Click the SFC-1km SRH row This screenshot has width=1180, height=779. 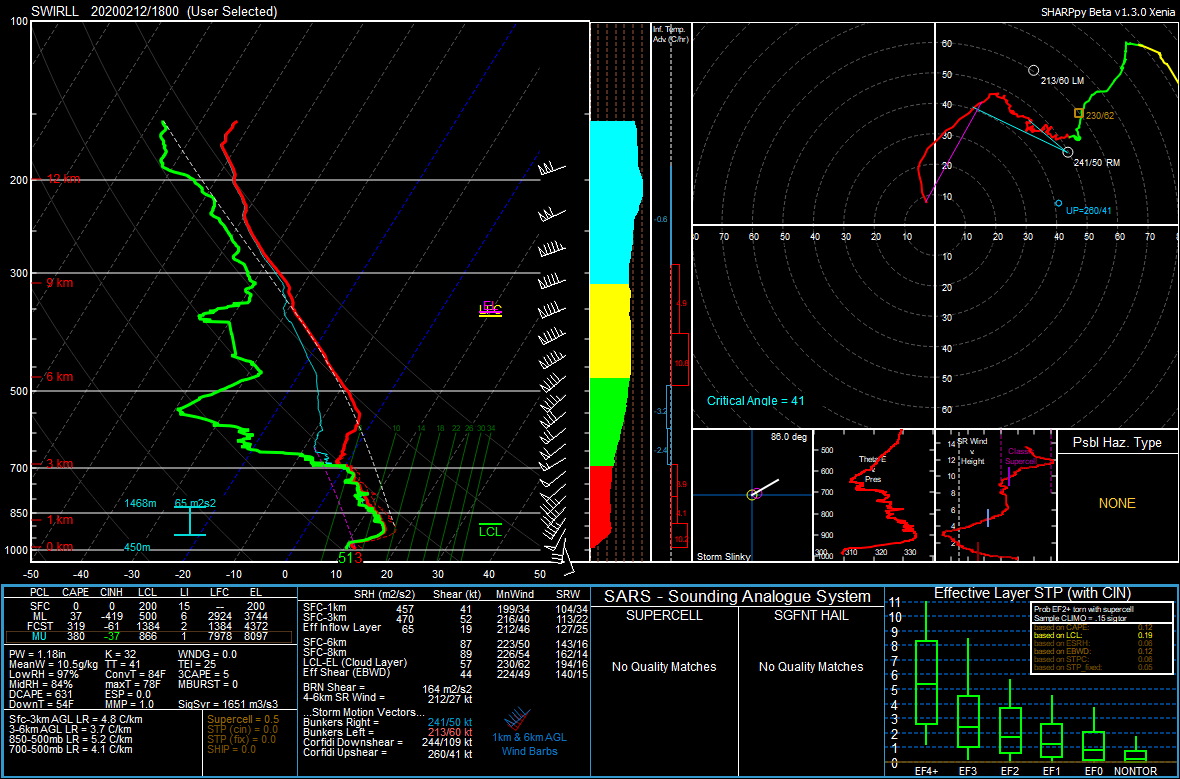pos(446,608)
